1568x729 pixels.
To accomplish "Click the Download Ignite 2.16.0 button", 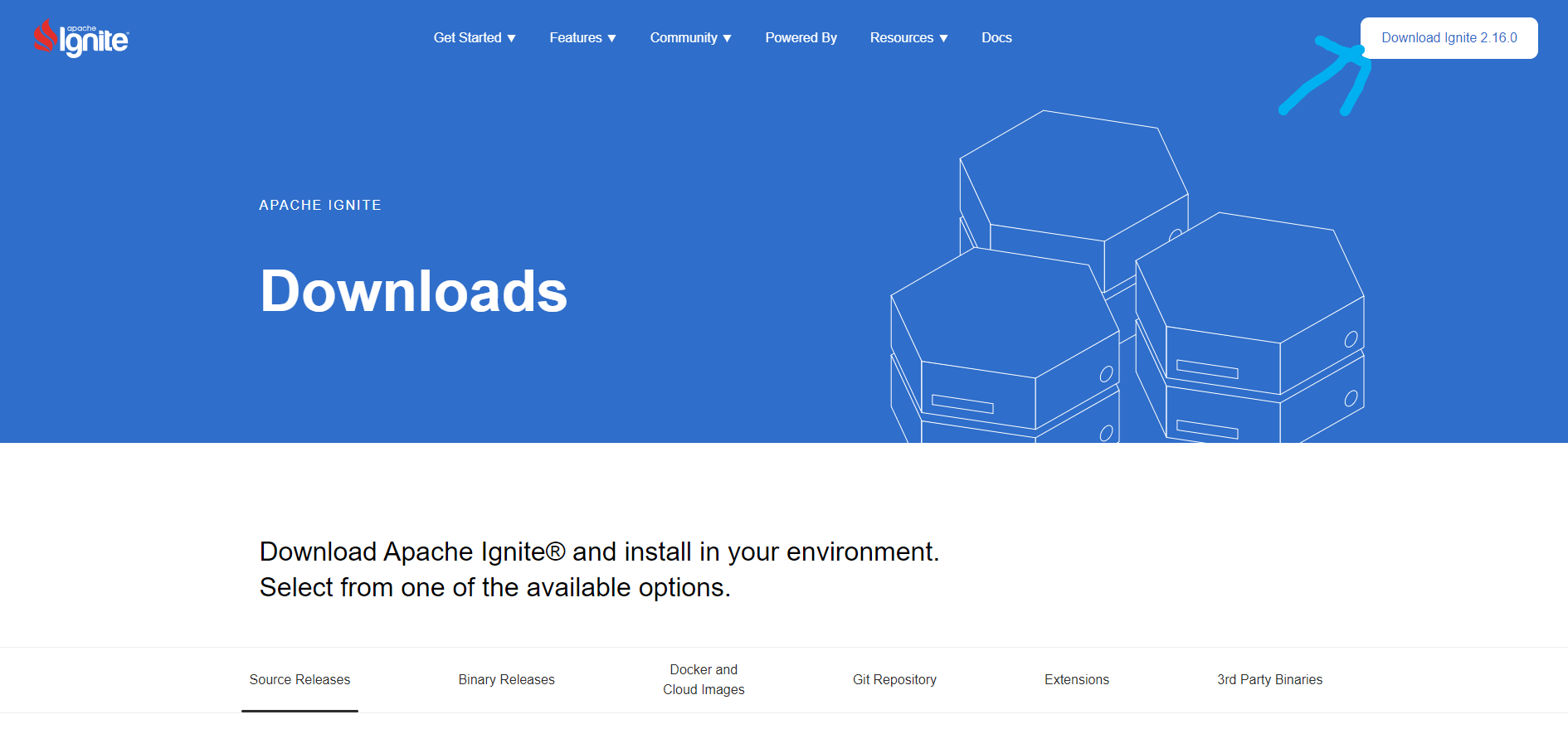I will tap(1449, 38).
